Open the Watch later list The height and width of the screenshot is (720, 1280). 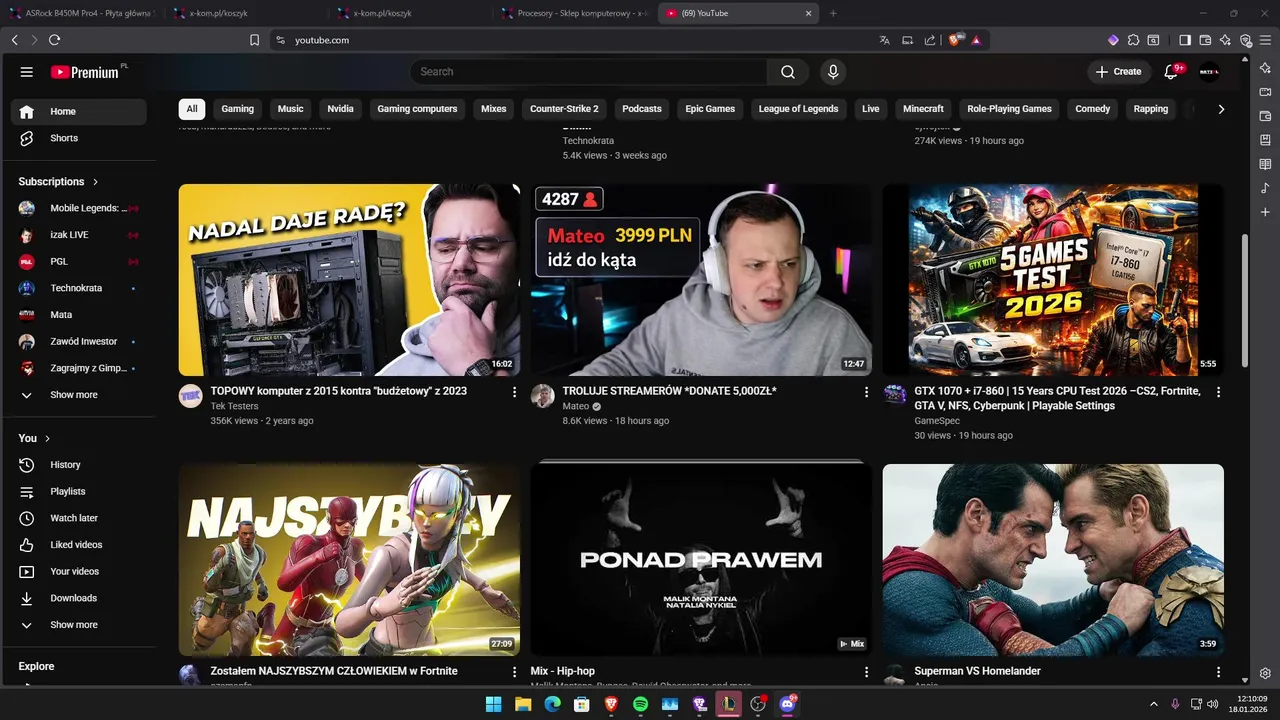tap(79, 518)
